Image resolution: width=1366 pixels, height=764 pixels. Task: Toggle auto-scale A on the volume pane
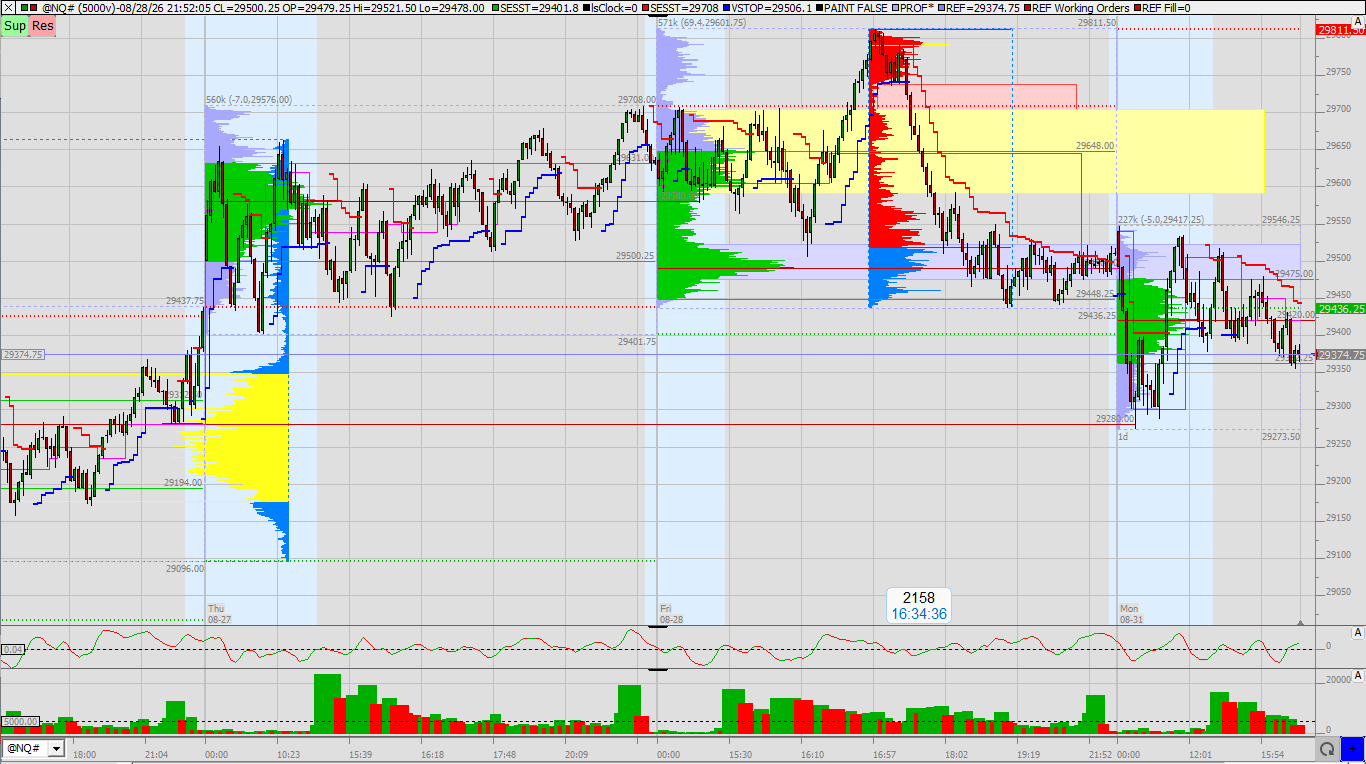point(1357,678)
